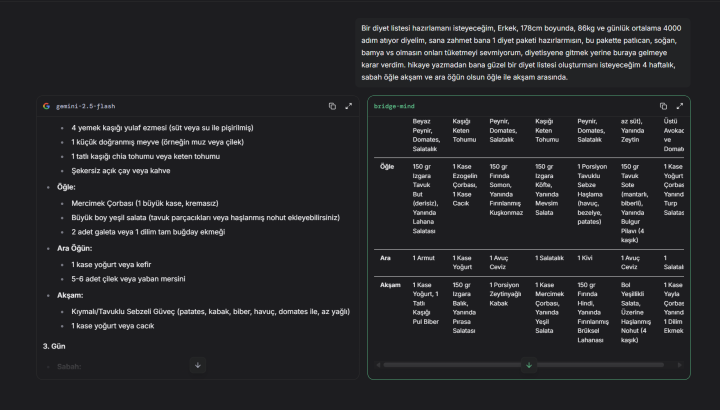
Task: Click the Öğle row header in the table
Action: pyautogui.click(x=389, y=167)
